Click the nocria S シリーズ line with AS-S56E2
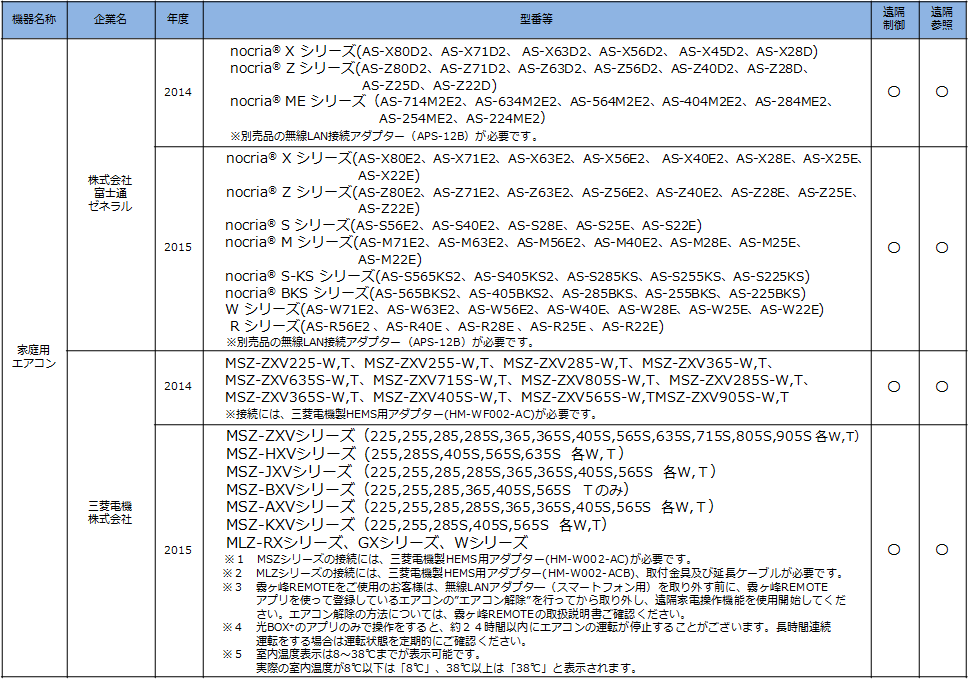968x679 pixels. [x=464, y=225]
